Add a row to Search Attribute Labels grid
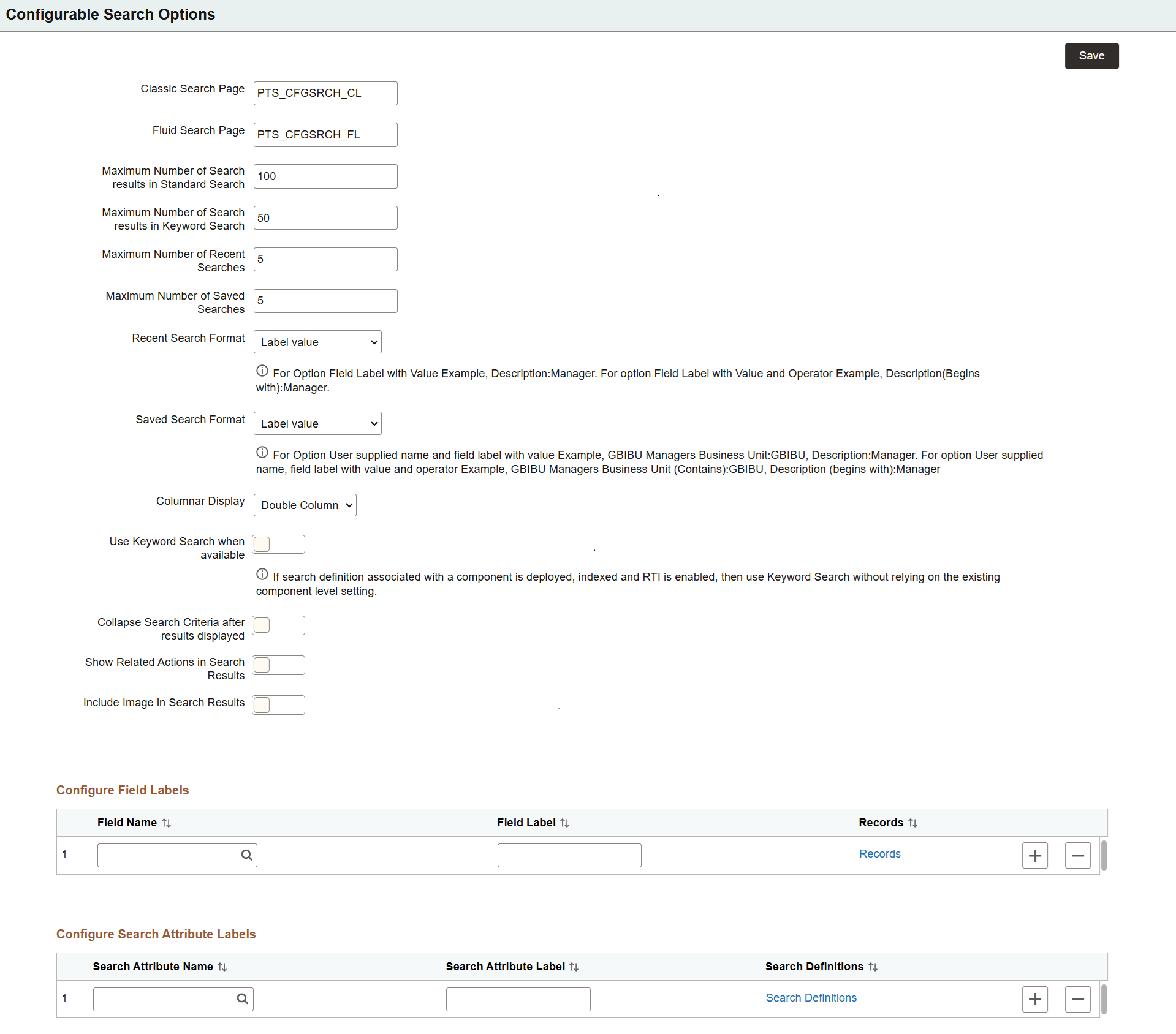1176x1034 pixels. pyautogui.click(x=1034, y=998)
